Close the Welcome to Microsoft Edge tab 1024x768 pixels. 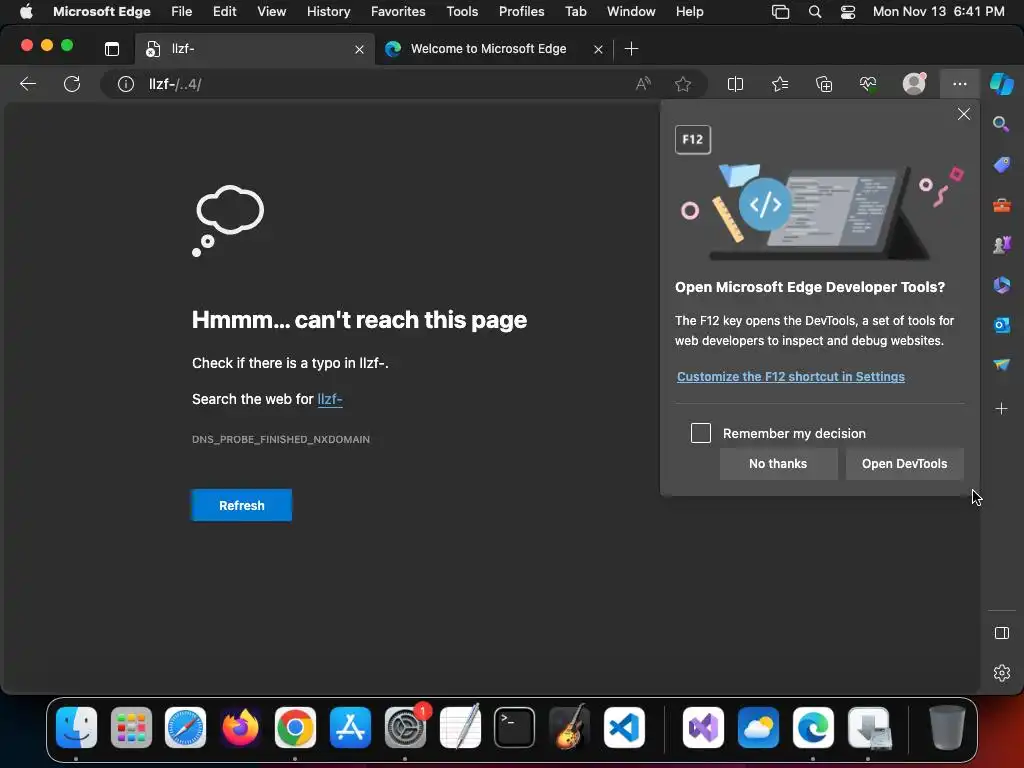(x=598, y=49)
